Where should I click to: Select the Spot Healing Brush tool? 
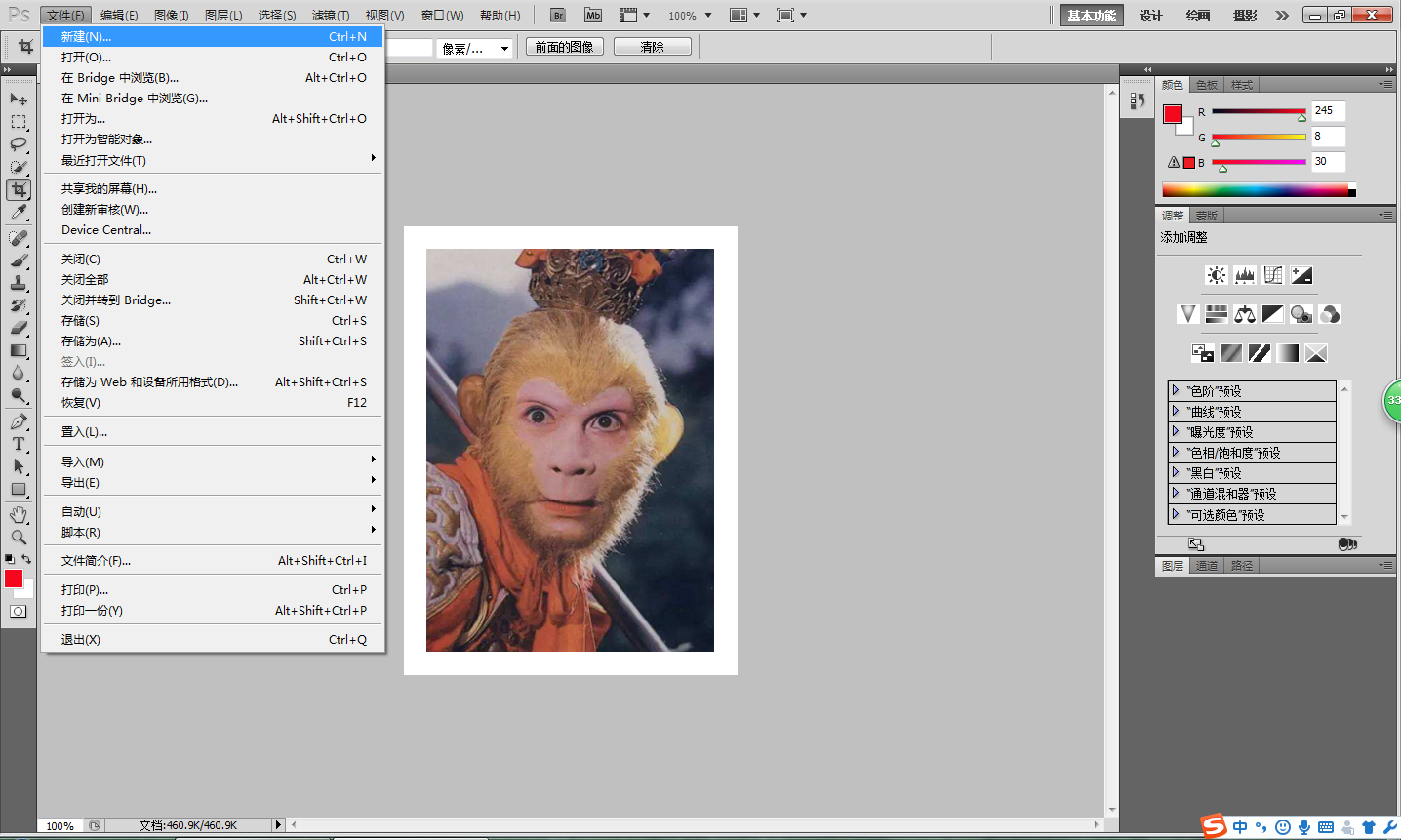tap(19, 238)
